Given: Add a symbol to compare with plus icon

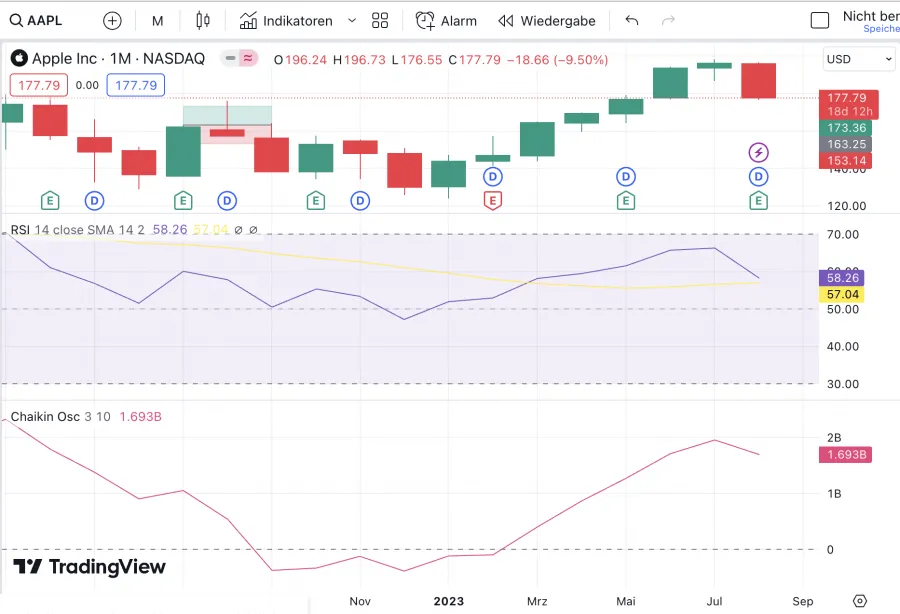Looking at the screenshot, I should [112, 20].
